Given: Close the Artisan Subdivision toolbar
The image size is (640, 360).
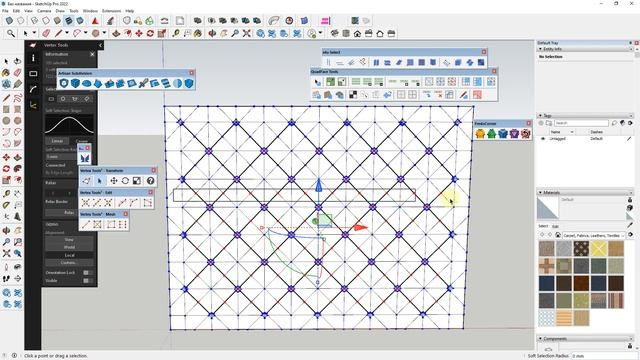Looking at the screenshot, I should [x=191, y=73].
